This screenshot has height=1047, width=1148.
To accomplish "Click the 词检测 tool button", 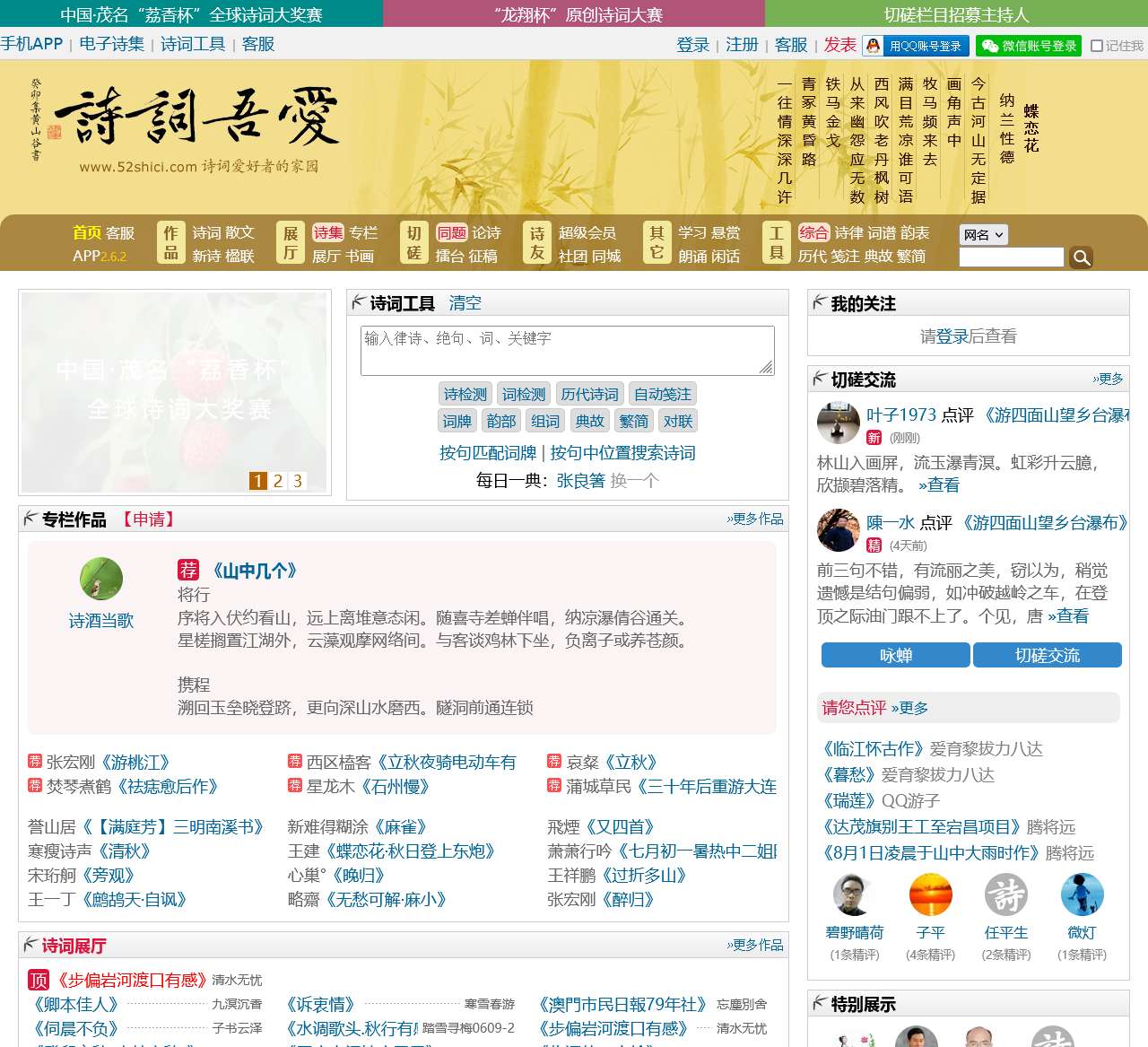I will coord(524,394).
